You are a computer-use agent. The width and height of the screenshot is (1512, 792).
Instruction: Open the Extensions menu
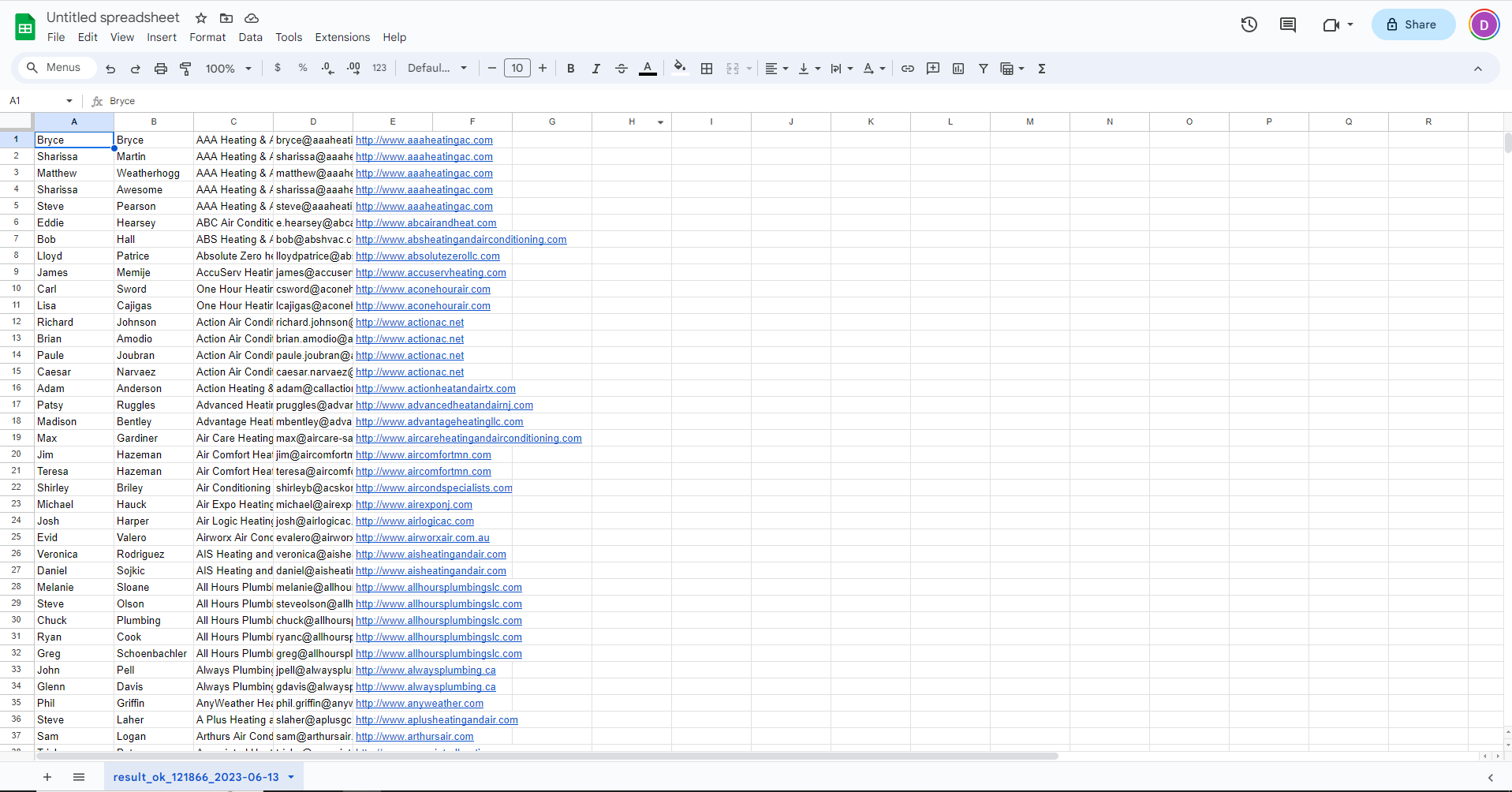[x=342, y=37]
